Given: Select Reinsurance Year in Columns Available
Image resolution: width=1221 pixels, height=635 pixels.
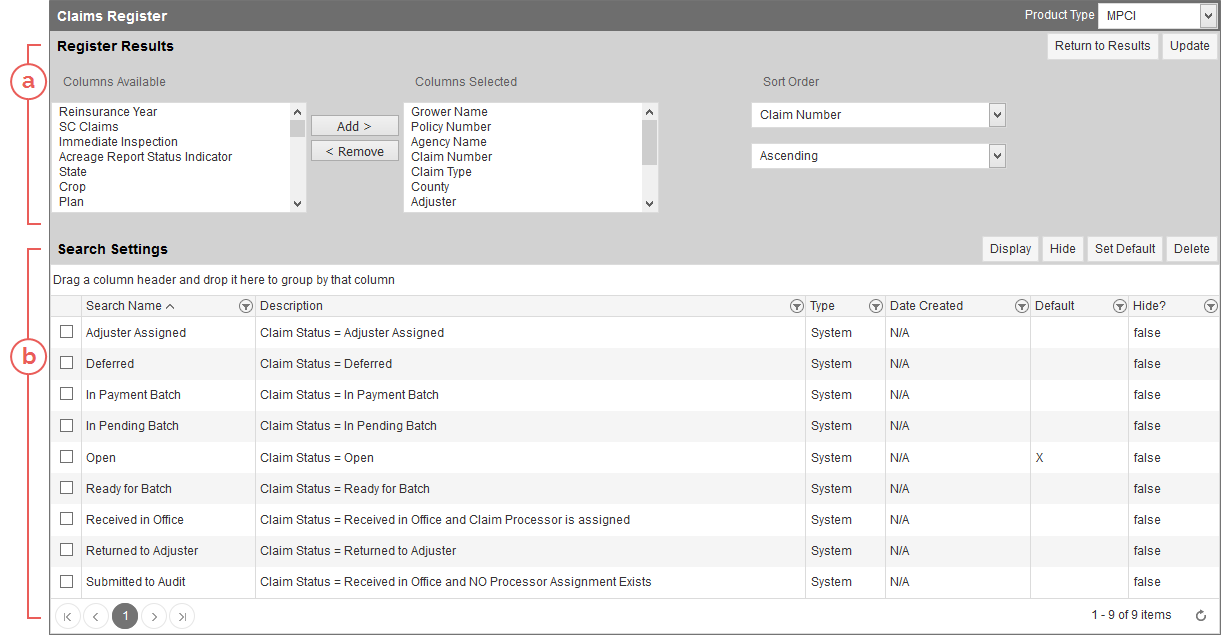Looking at the screenshot, I should tap(108, 112).
